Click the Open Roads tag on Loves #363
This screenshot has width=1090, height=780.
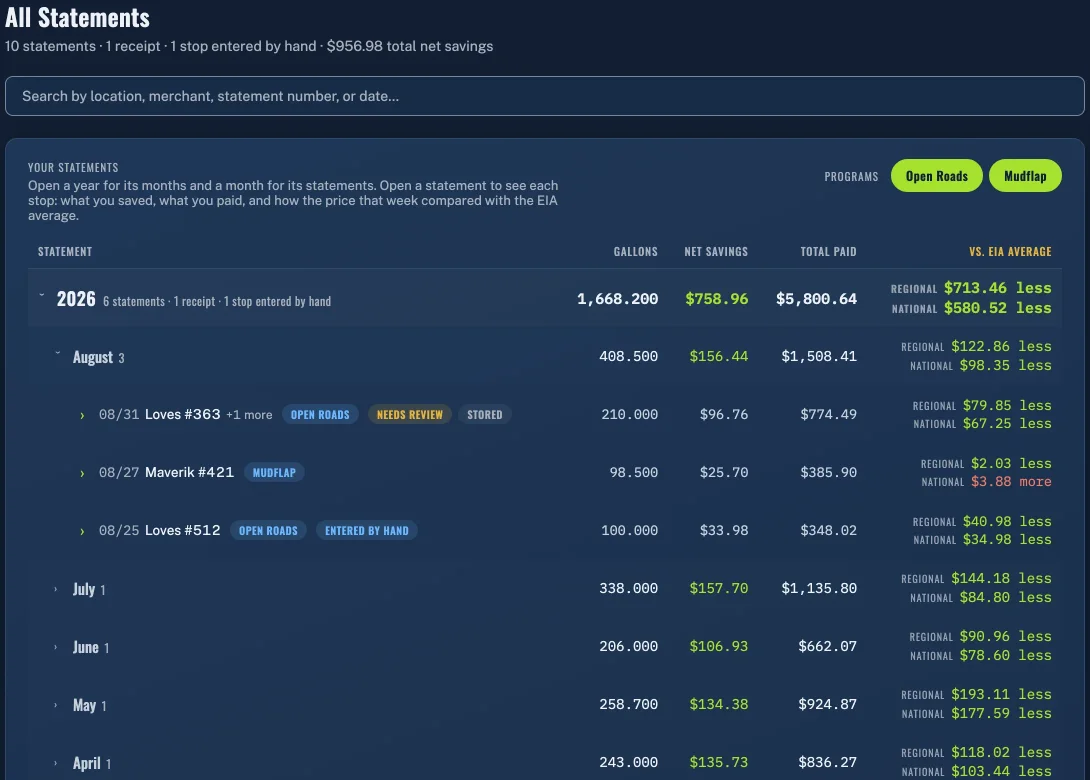pos(320,414)
